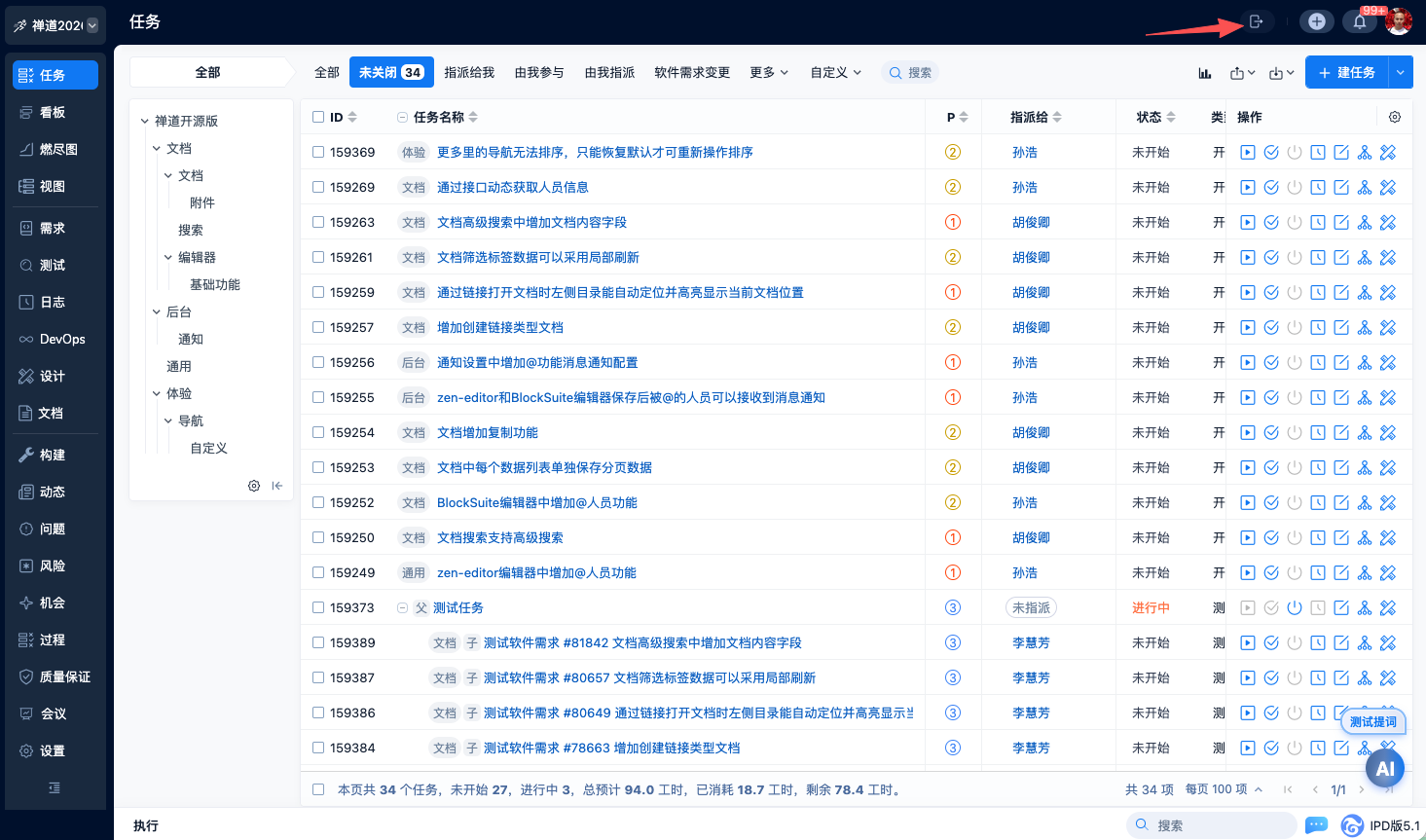Click the plus quick-create icon in header
The height and width of the screenshot is (840, 1426).
click(1317, 21)
